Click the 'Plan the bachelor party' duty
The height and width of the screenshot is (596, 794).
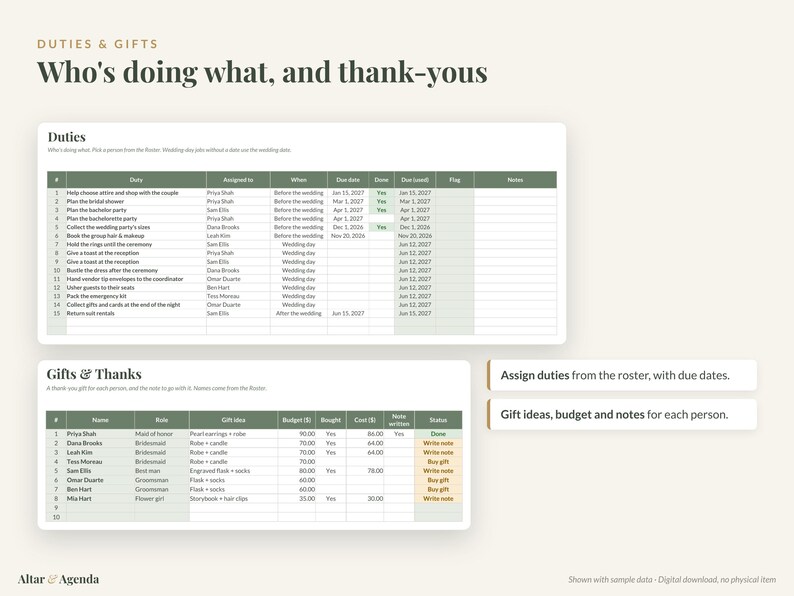coord(97,210)
